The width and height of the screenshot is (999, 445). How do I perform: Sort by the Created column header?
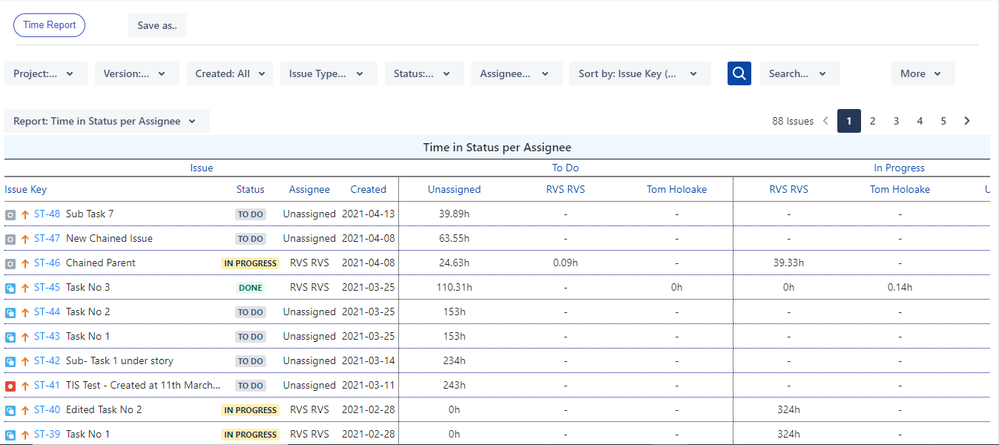(x=368, y=189)
